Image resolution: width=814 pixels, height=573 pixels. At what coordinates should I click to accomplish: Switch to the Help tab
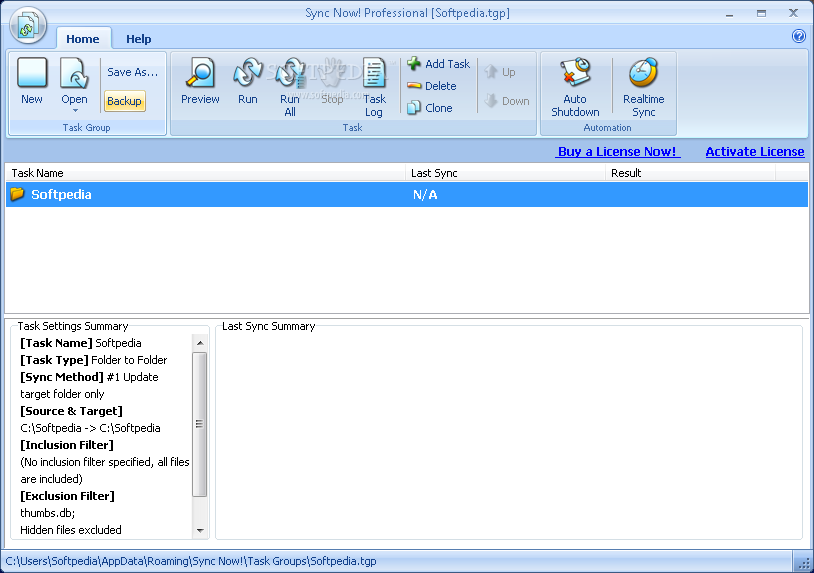139,39
